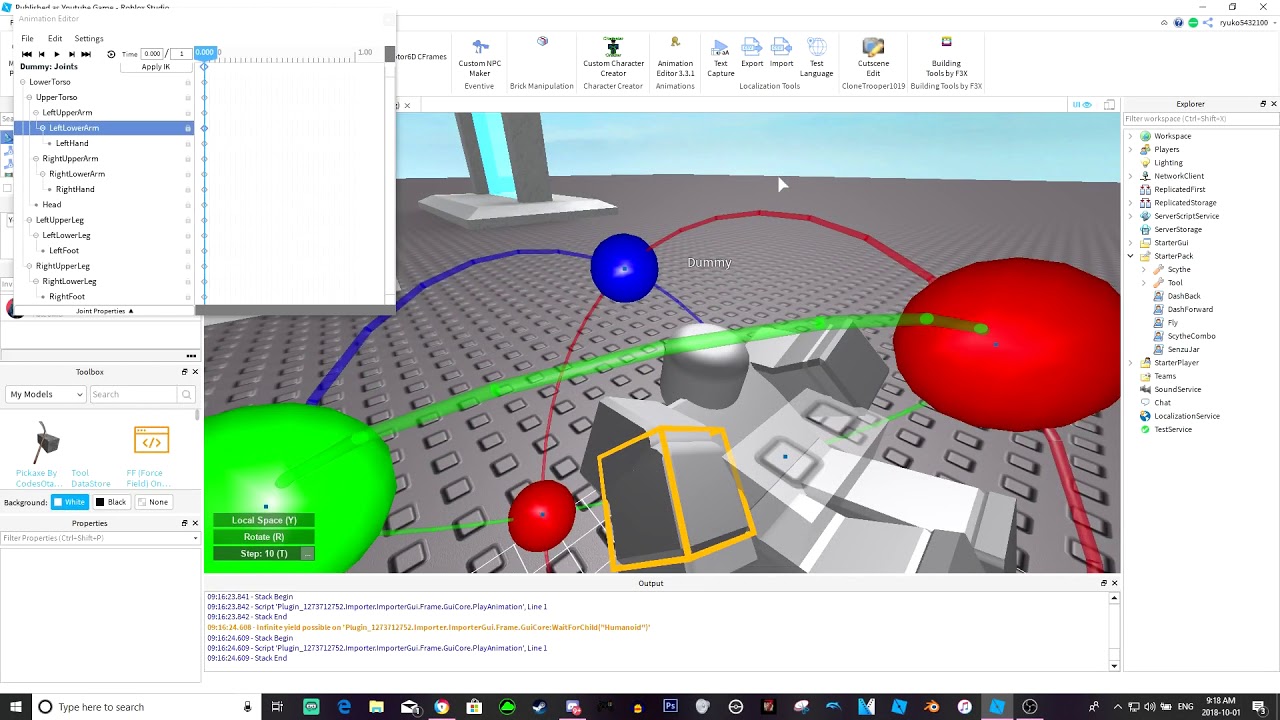1280x720 pixels.
Task: Expand the Workspace node in Explorer
Action: (1131, 136)
